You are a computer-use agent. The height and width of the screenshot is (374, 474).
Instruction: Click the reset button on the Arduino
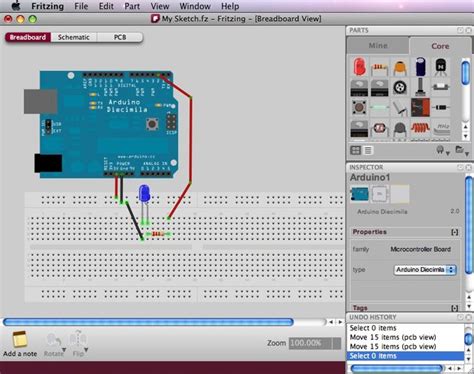[x=152, y=124]
